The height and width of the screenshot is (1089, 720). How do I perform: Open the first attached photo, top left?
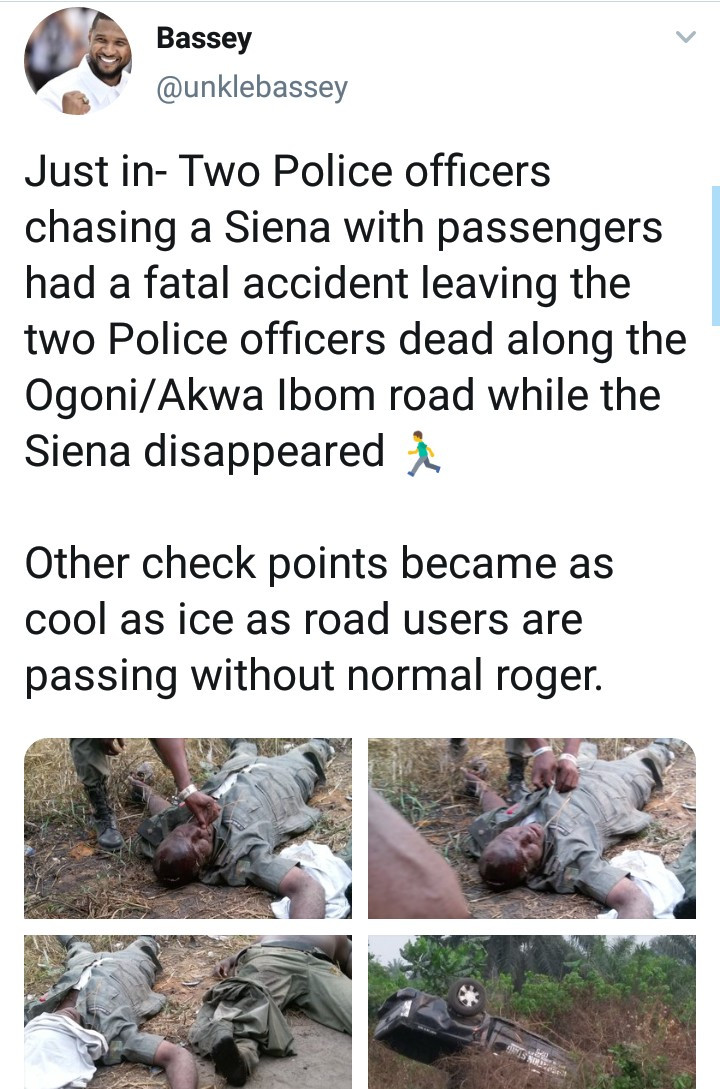pyautogui.click(x=188, y=828)
